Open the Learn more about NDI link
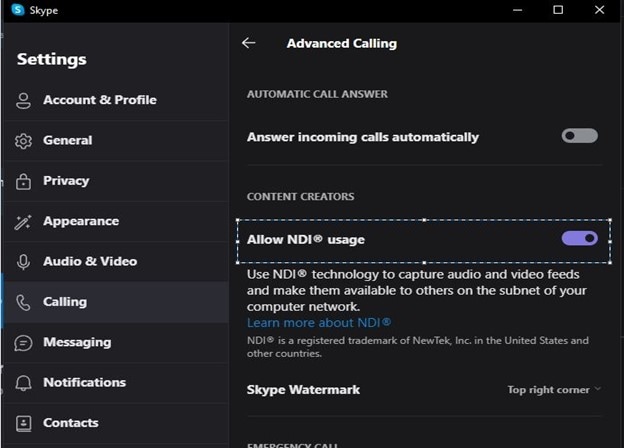The image size is (624, 448). tap(319, 323)
